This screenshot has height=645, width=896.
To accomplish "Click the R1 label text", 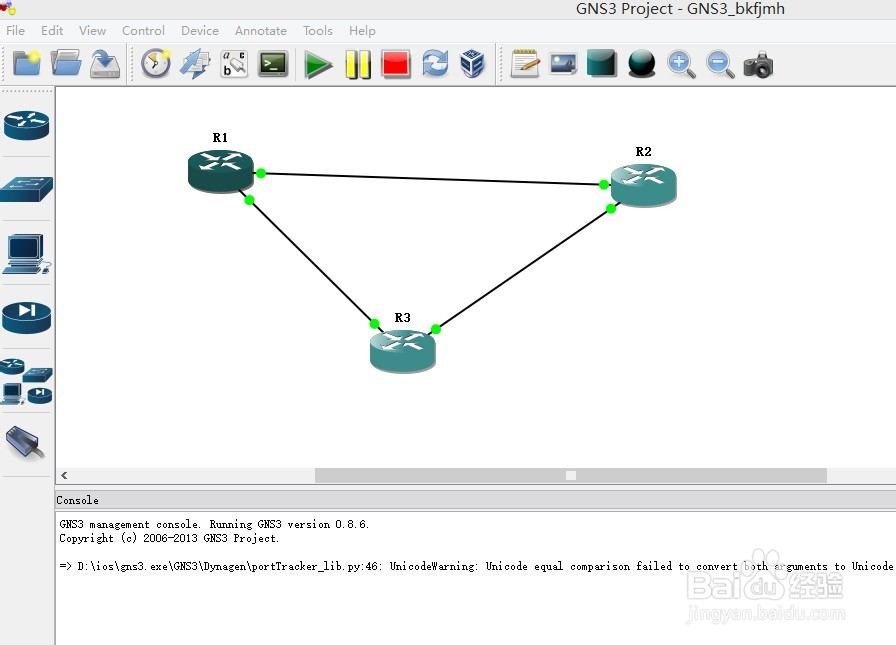I will [220, 138].
